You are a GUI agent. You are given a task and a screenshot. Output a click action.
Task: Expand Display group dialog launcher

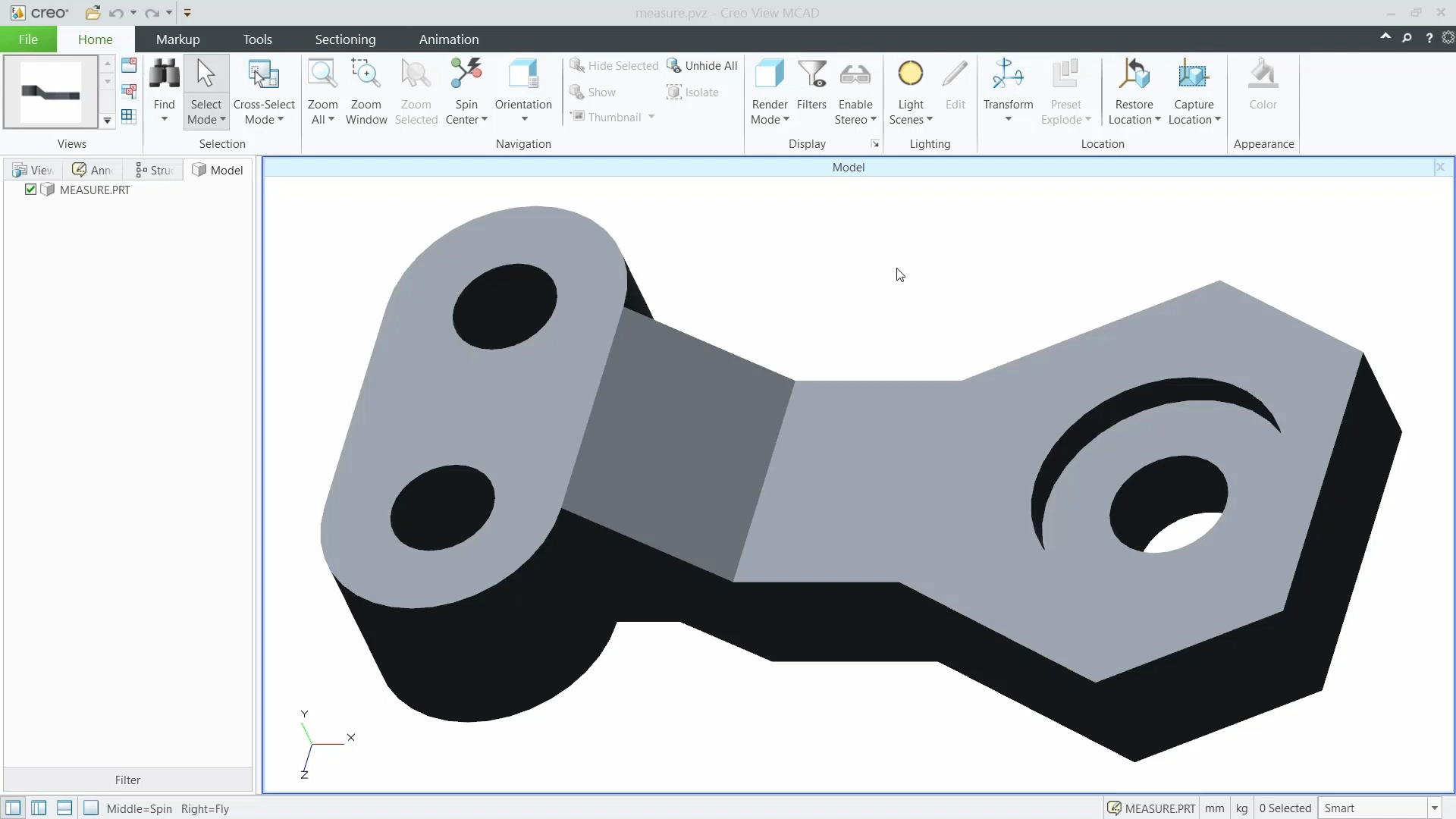pyautogui.click(x=875, y=144)
